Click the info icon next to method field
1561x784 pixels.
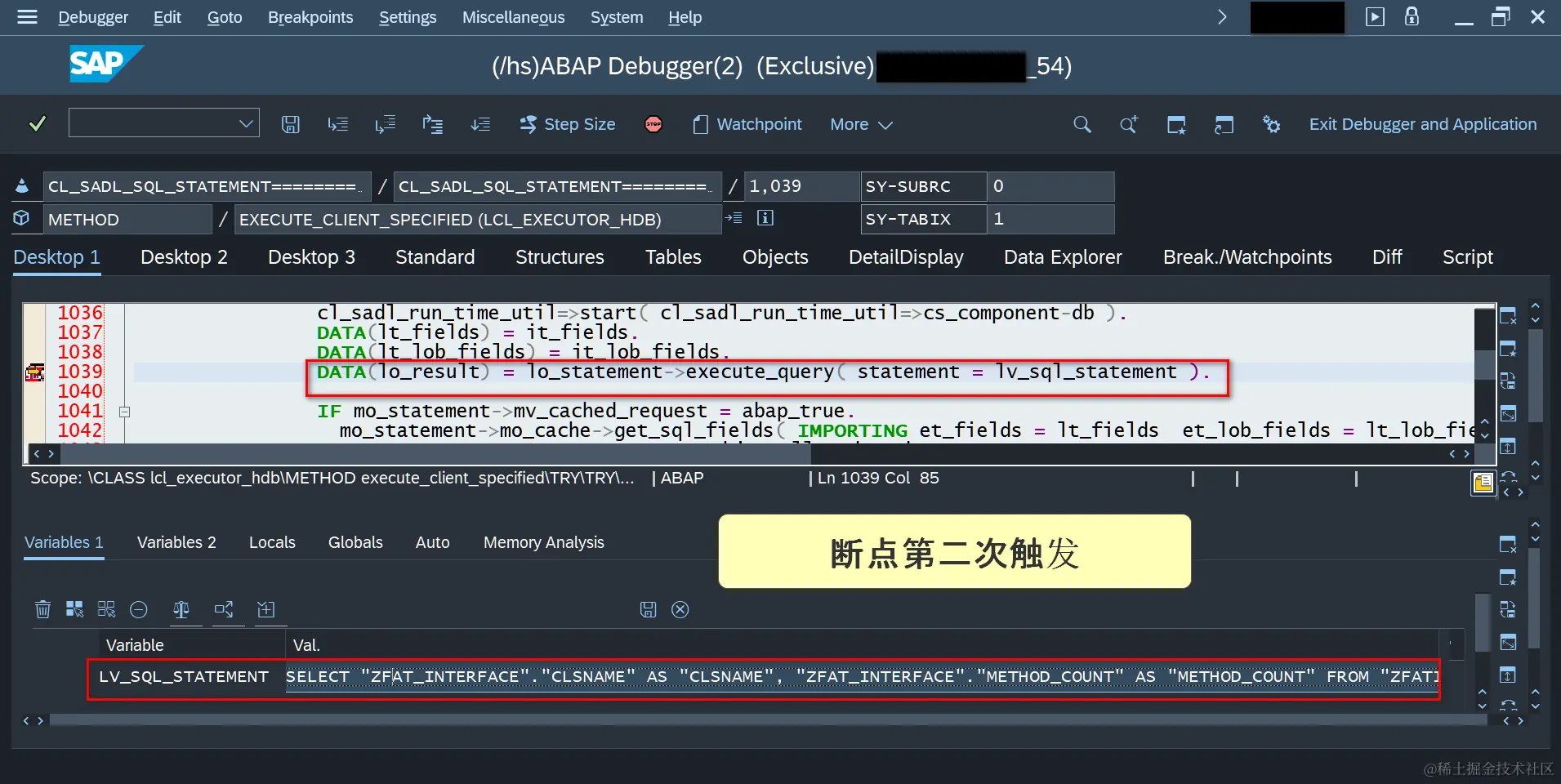765,218
